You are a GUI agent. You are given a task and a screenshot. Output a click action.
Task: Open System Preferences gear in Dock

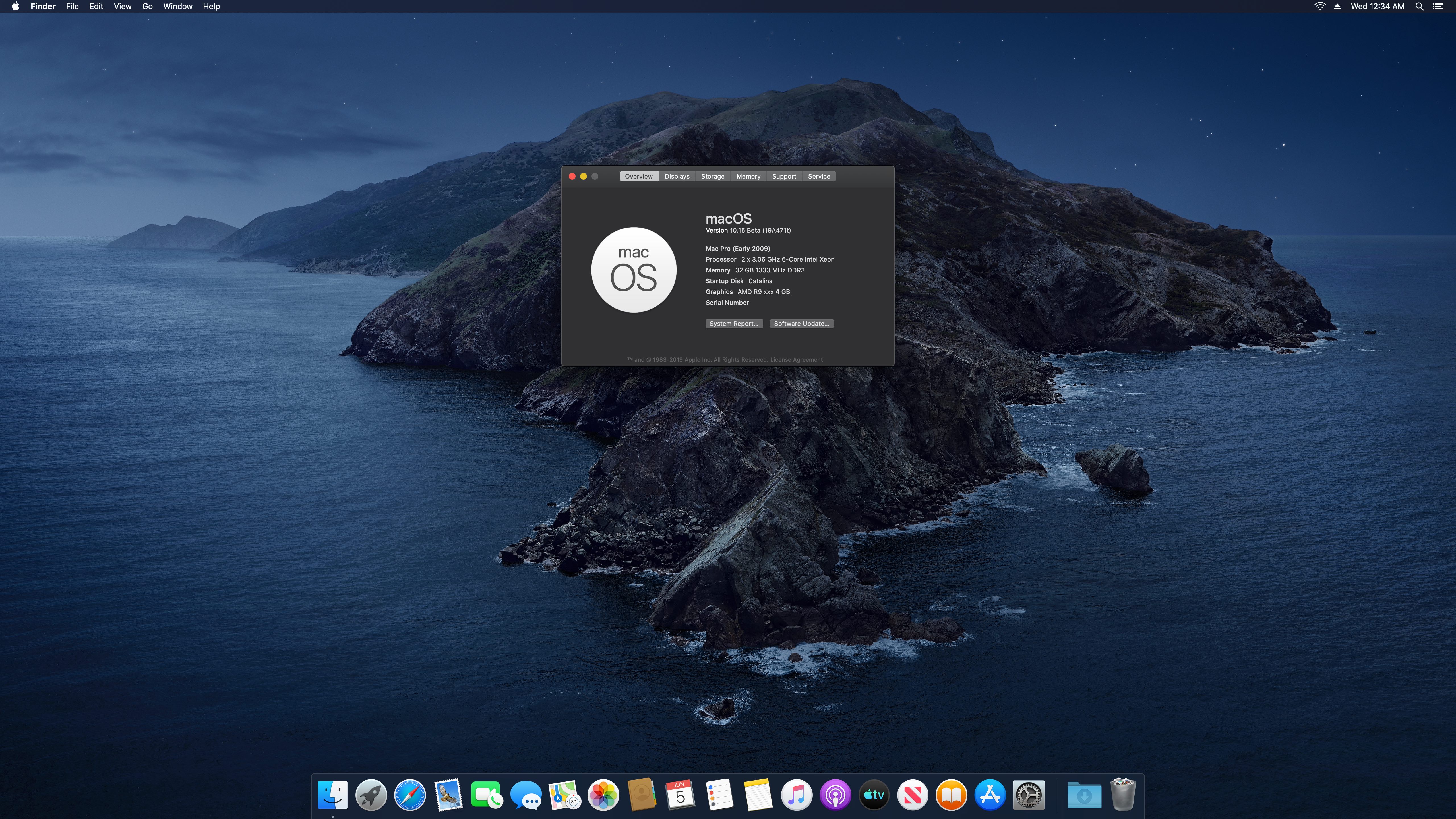(x=1029, y=795)
